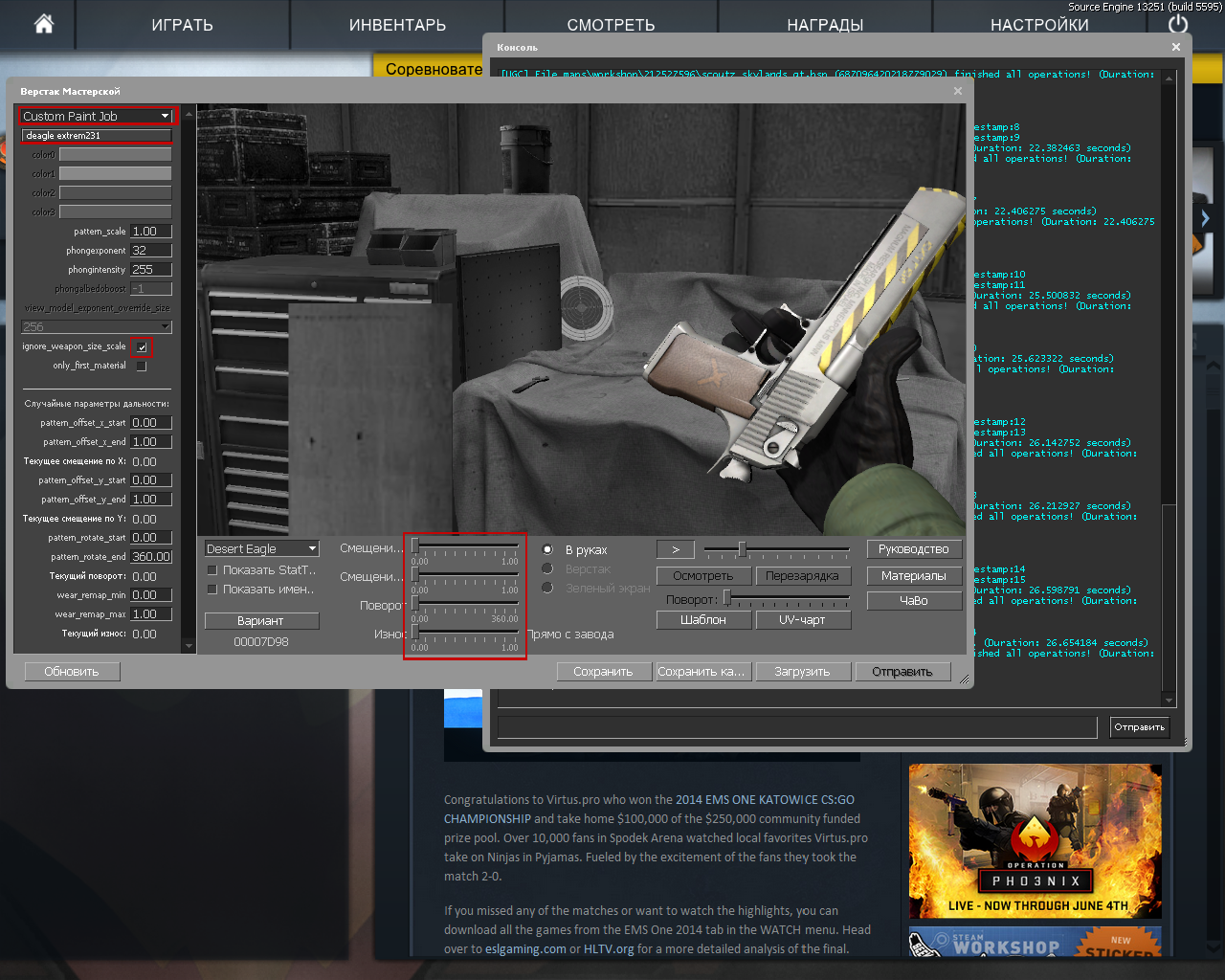Click the pattern_offset_x_start field

tap(151, 422)
